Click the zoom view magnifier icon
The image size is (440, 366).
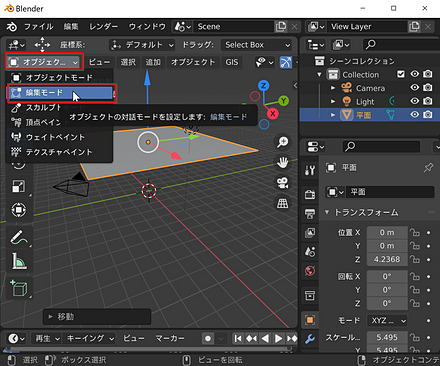point(283,142)
